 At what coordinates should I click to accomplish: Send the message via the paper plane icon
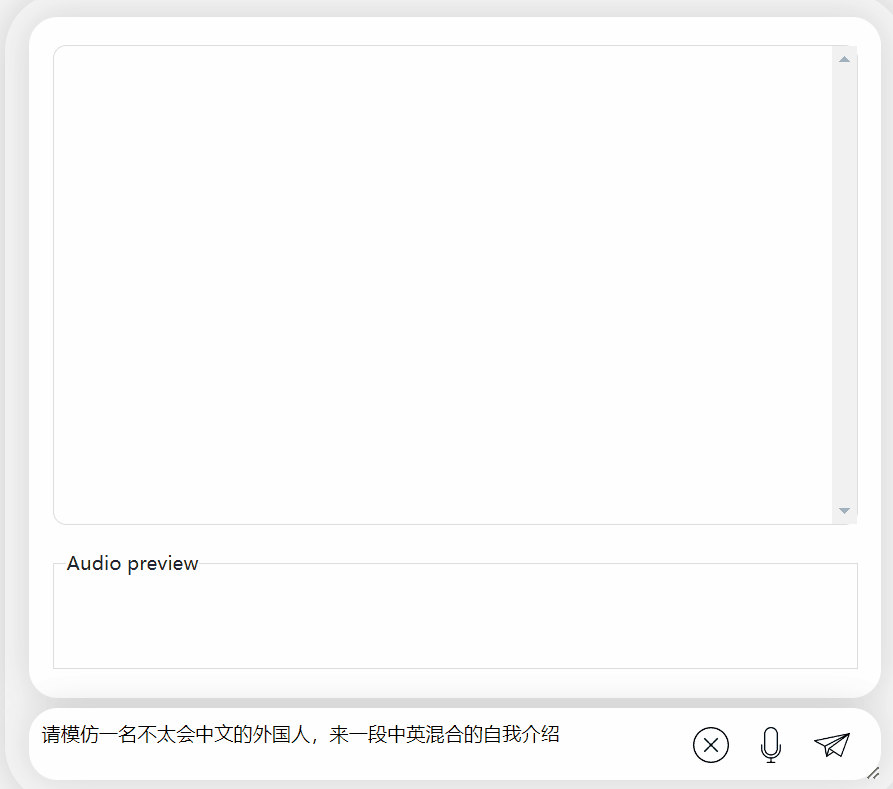tap(832, 744)
